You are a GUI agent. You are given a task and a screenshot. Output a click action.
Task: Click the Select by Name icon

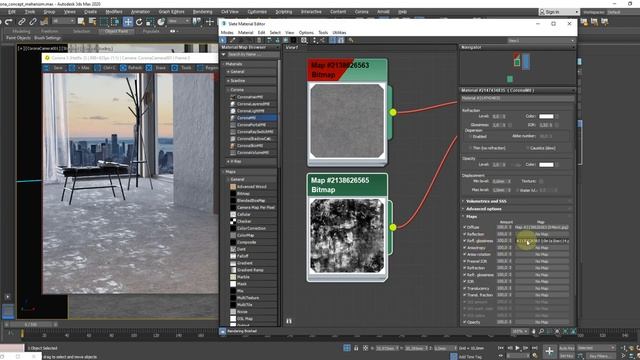coord(92,22)
